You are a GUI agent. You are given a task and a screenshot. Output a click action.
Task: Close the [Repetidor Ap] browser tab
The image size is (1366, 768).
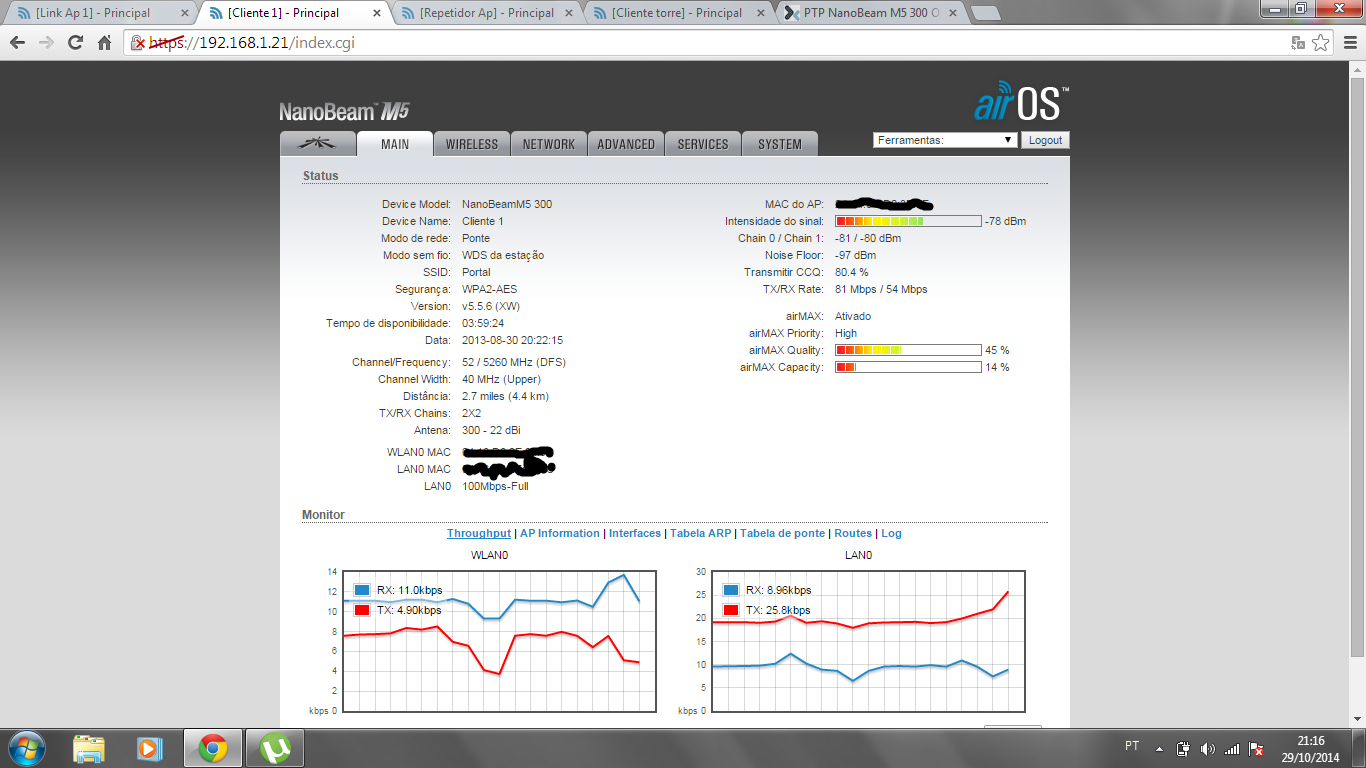tap(569, 13)
